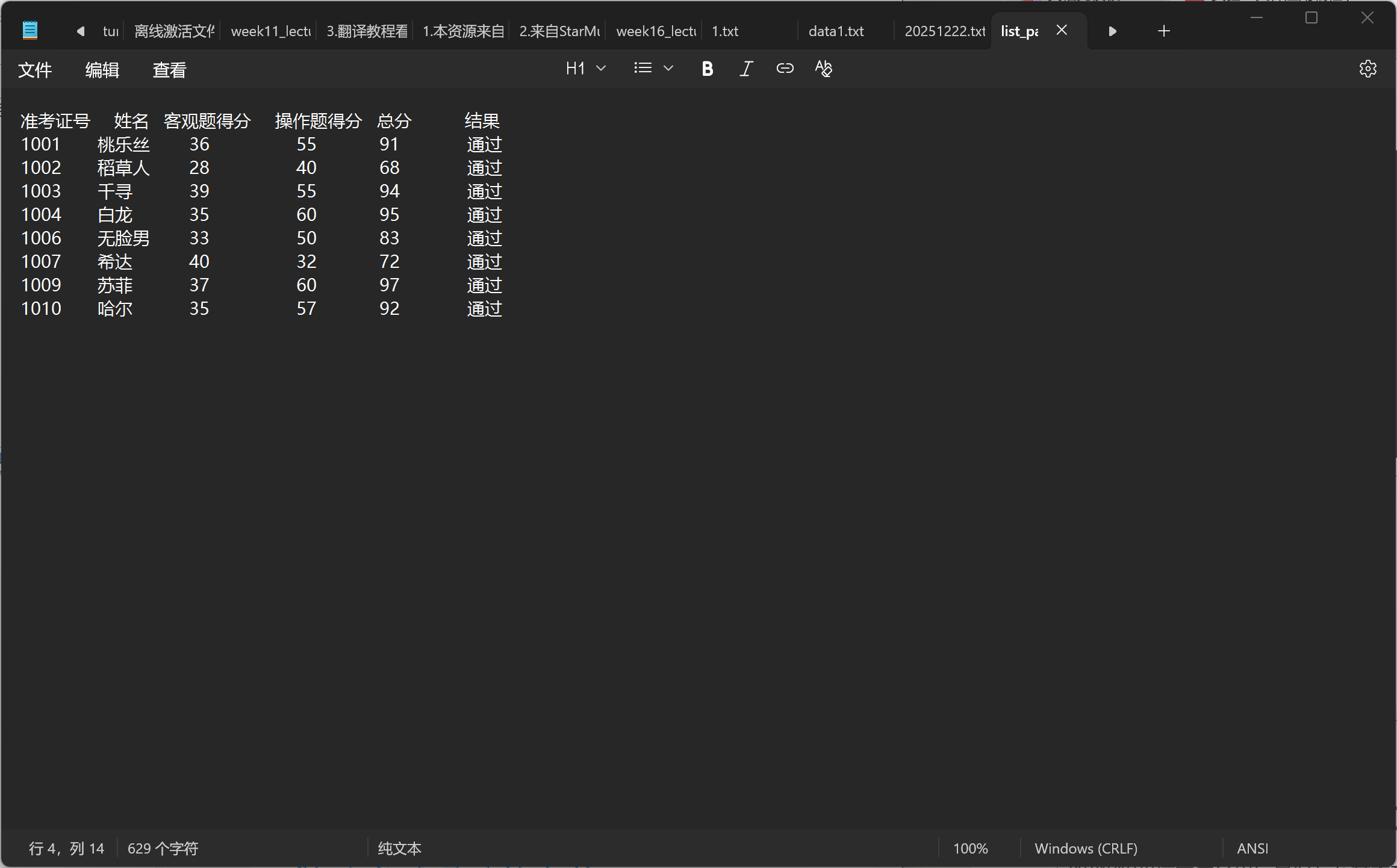The image size is (1397, 868).
Task: Open the zoom level 100% indicator
Action: (970, 848)
